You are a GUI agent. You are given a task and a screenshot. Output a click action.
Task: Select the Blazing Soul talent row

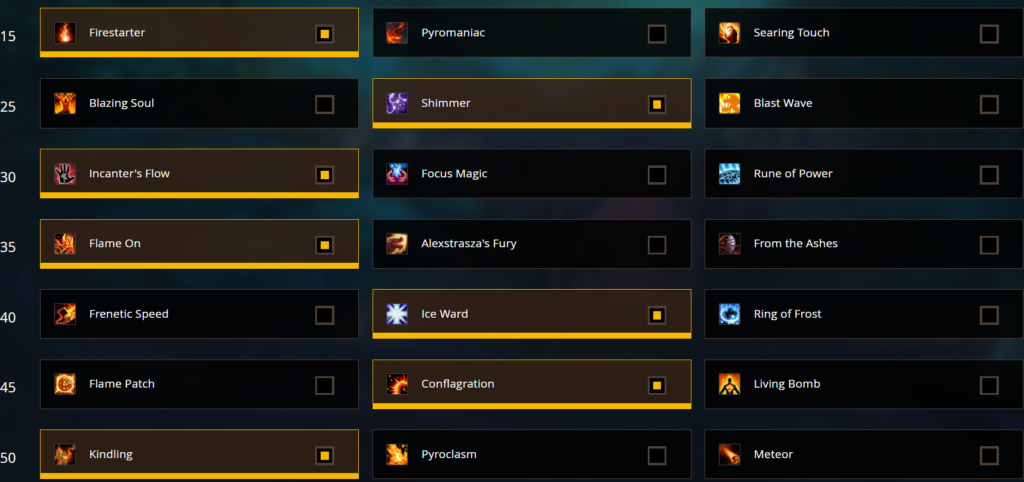click(199, 103)
